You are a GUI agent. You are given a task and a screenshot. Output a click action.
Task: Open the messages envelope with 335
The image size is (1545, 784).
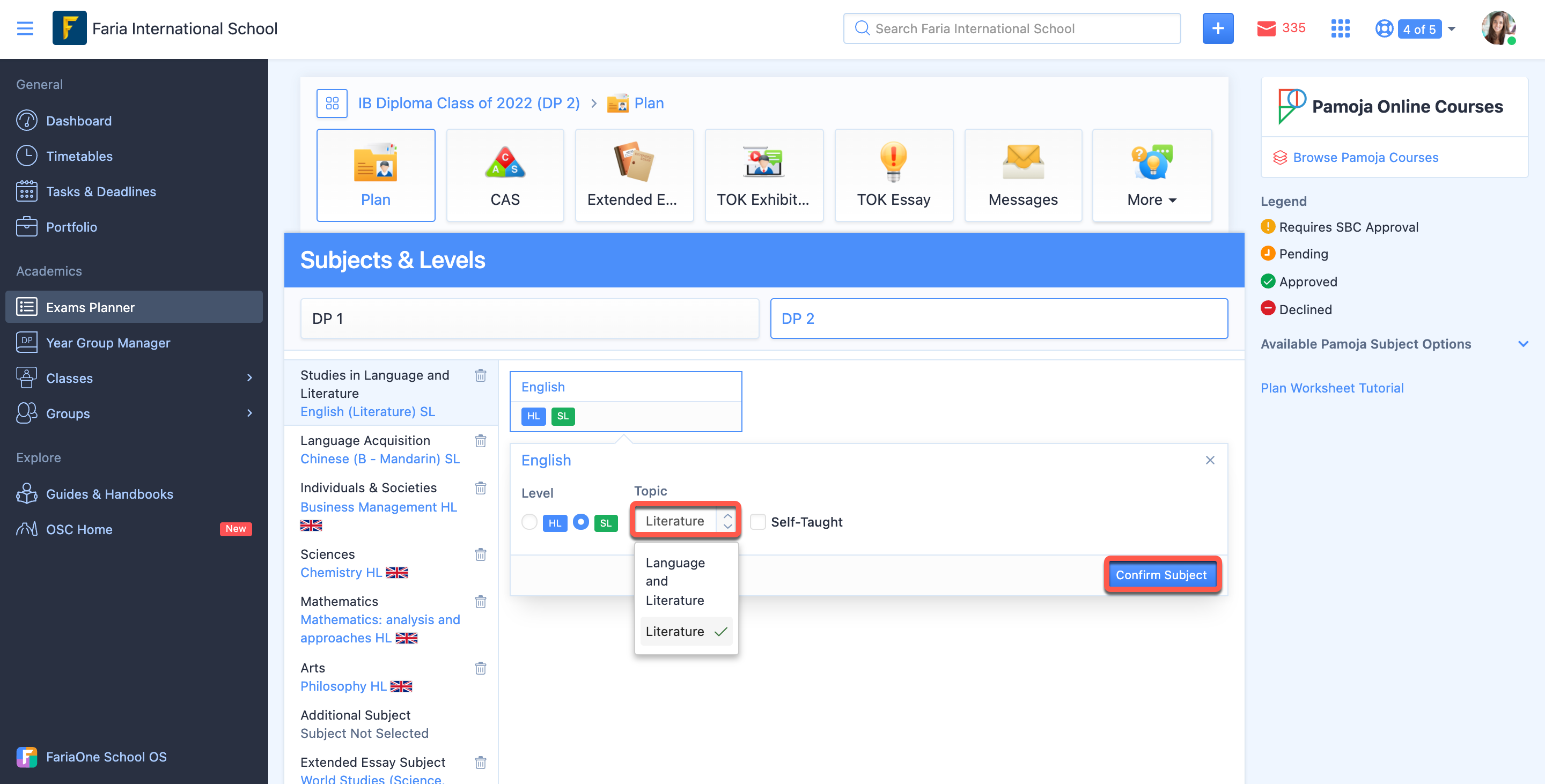1281,28
